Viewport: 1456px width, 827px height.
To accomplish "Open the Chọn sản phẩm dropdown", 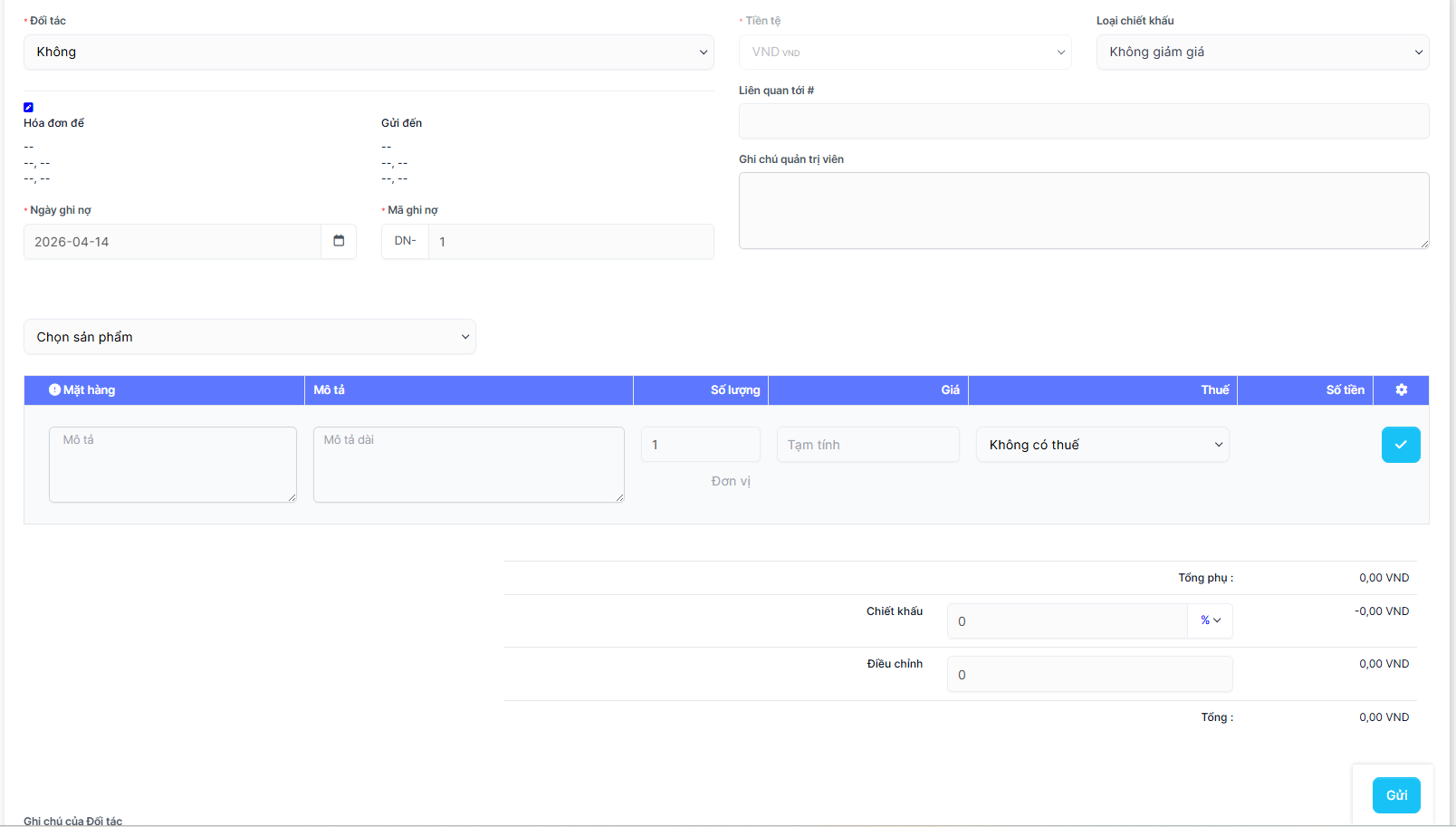I will [250, 337].
